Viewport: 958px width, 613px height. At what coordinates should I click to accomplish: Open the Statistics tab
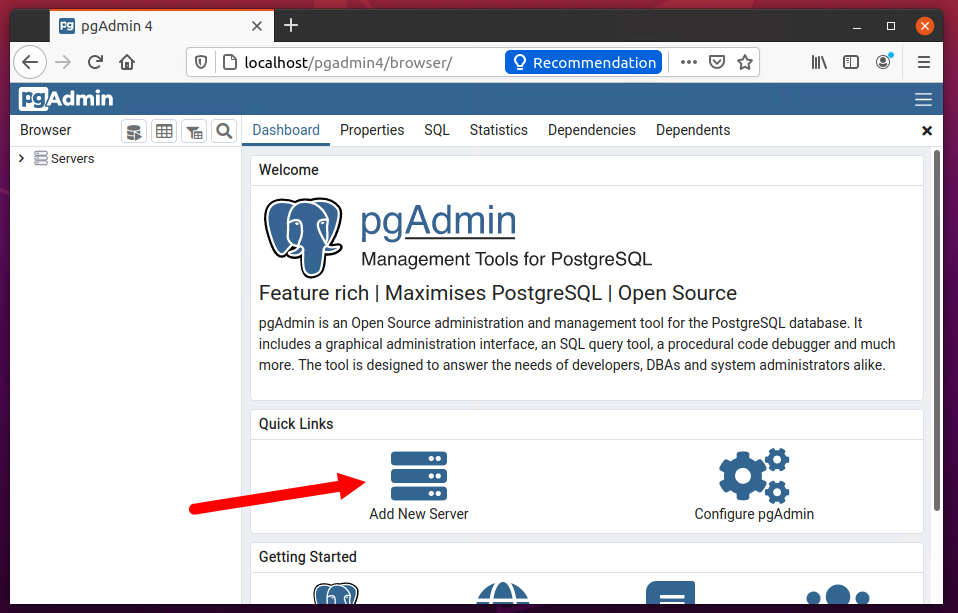point(499,130)
